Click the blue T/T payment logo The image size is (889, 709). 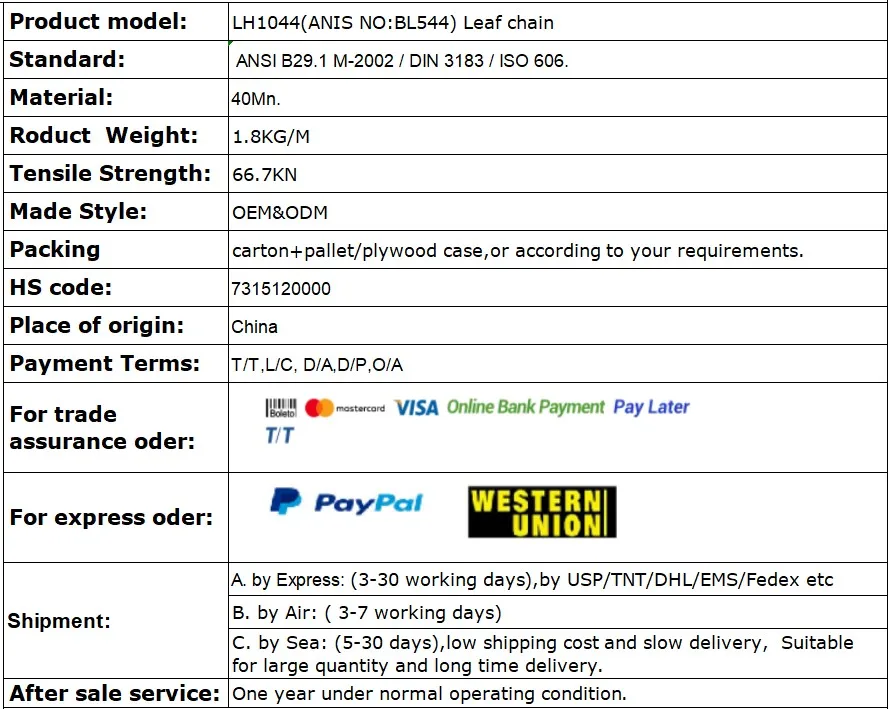[x=279, y=435]
